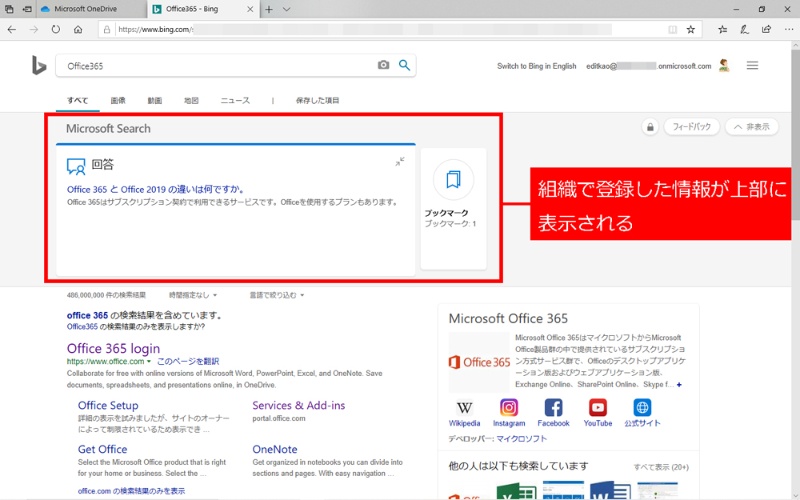Click the Add notes pen icon
Screen dimensions: 800x500
point(744,30)
